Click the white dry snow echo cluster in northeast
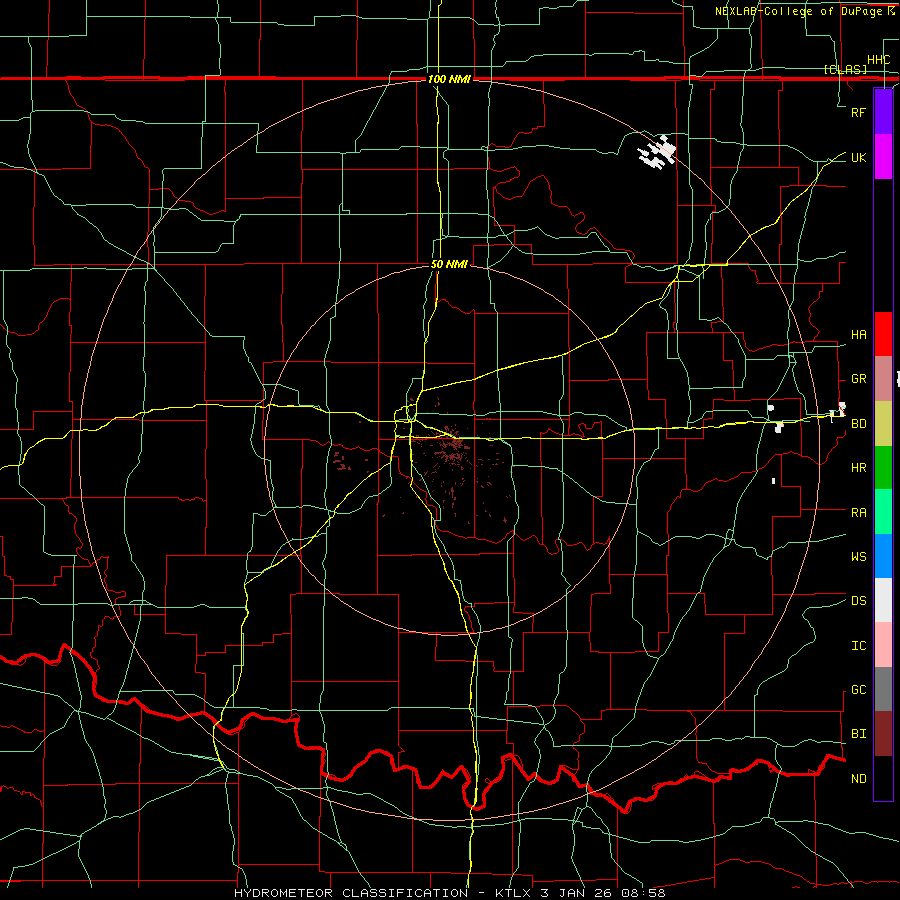 point(657,152)
